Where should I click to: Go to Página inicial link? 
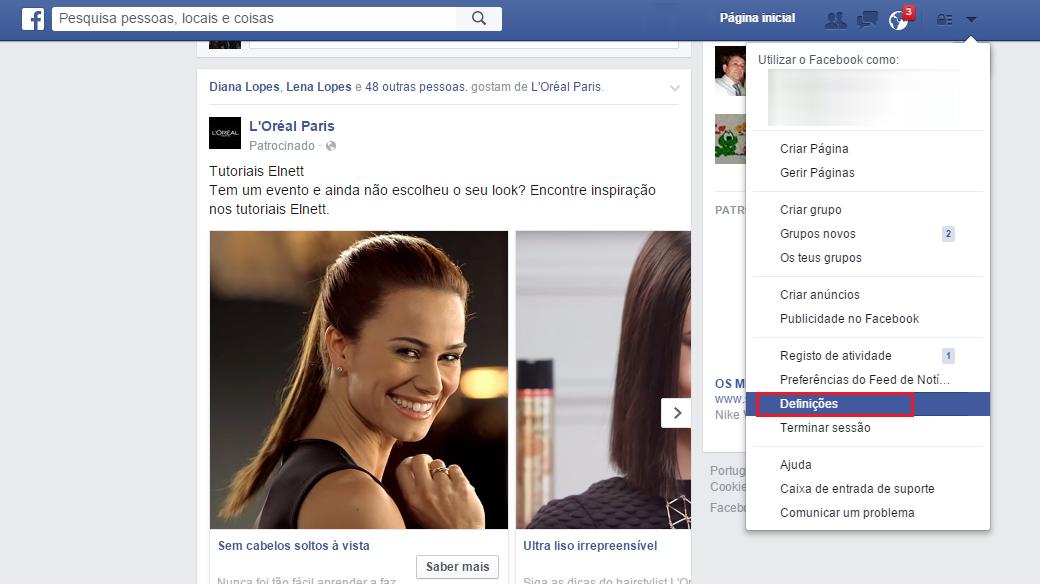point(757,18)
